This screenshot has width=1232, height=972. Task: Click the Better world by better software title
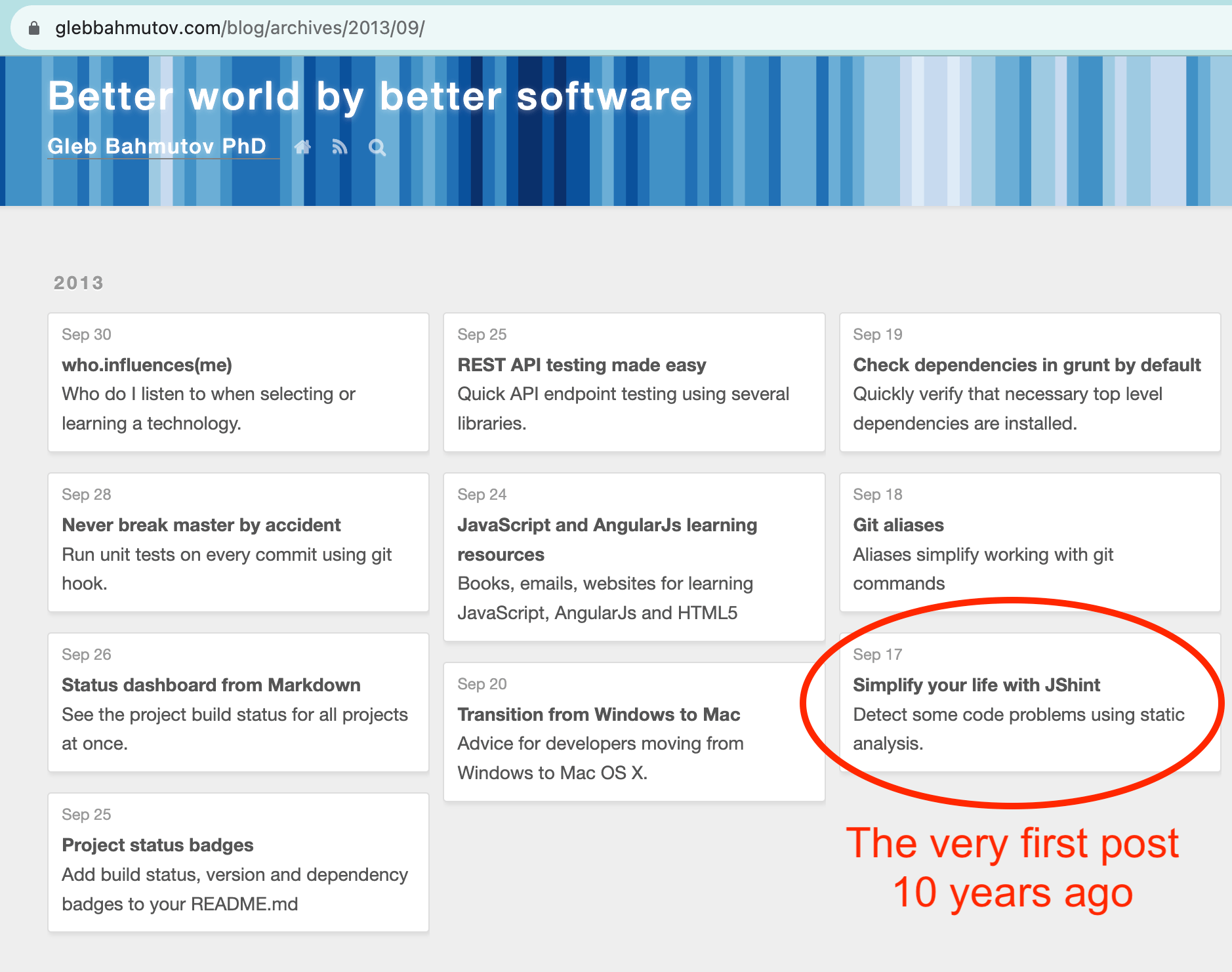pos(370,96)
